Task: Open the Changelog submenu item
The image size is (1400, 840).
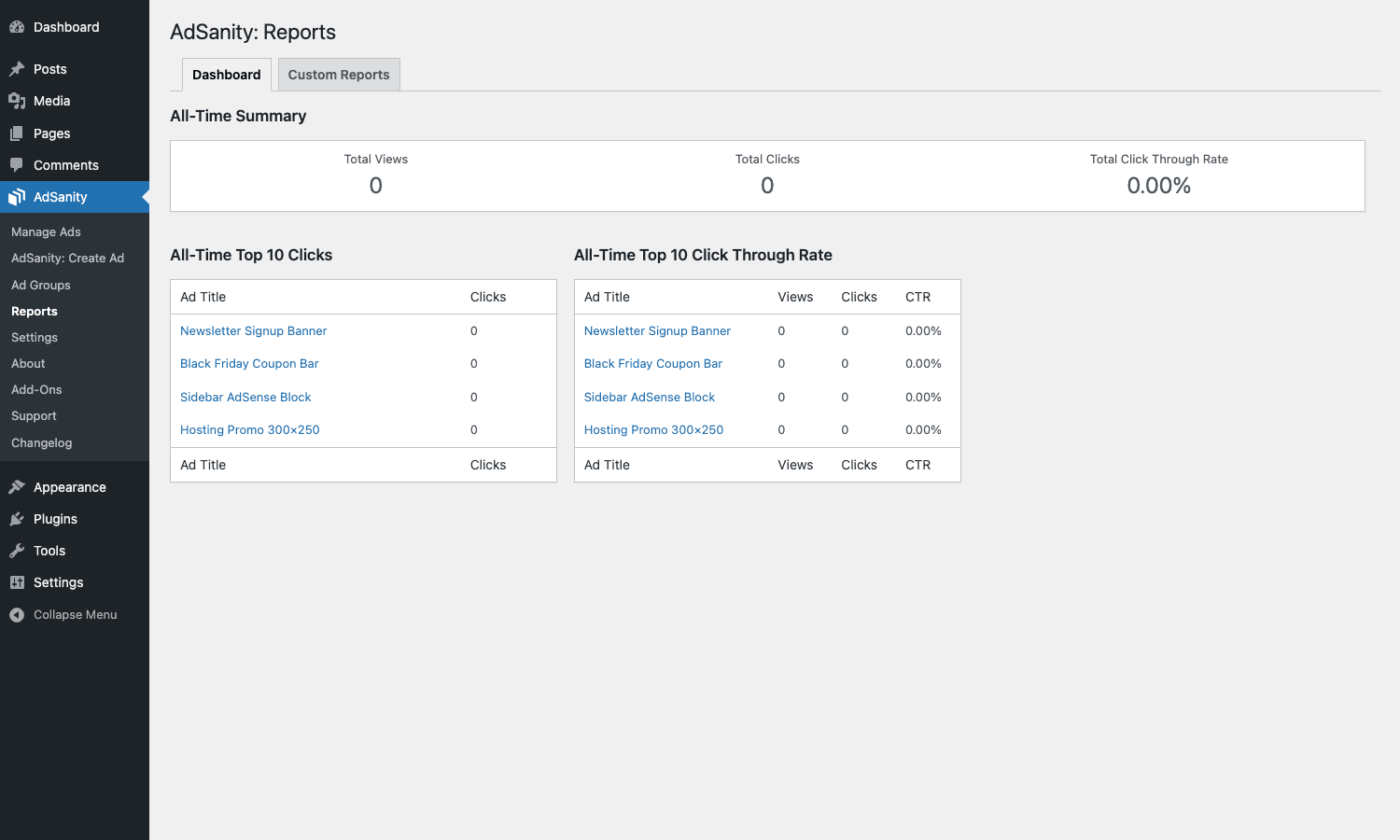Action: 41,442
